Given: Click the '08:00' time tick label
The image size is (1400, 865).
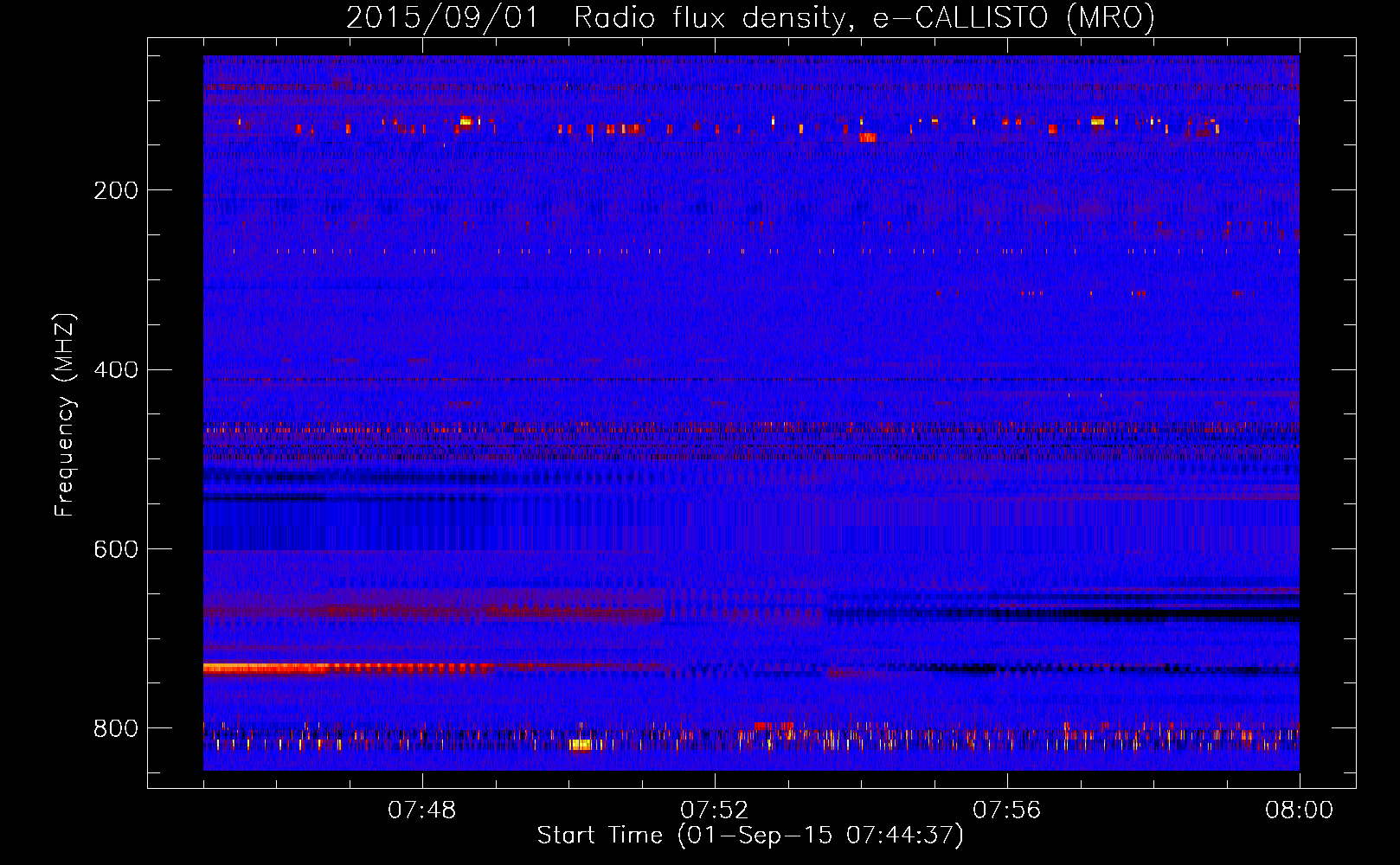Looking at the screenshot, I should (1300, 811).
